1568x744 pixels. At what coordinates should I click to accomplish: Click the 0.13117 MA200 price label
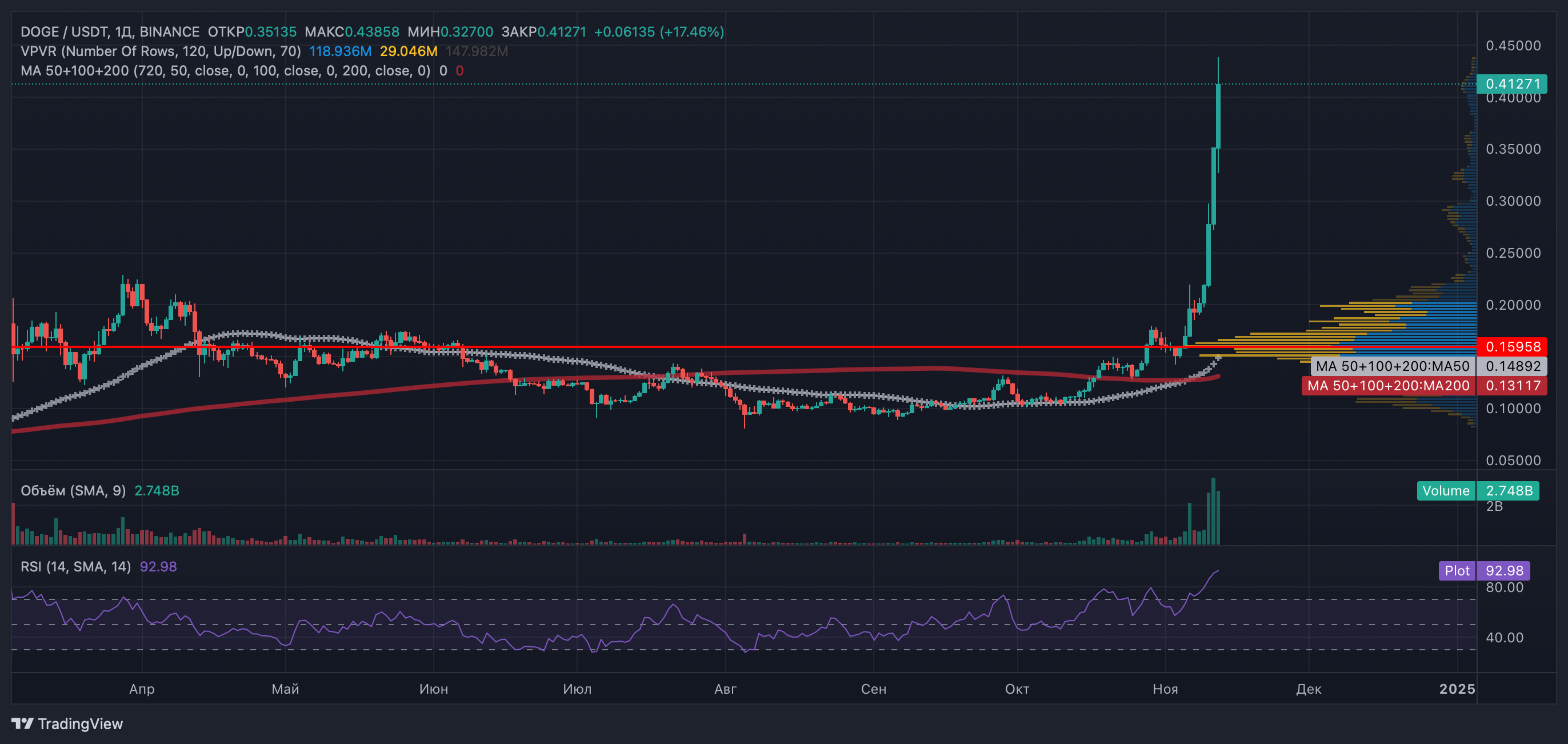(1513, 386)
